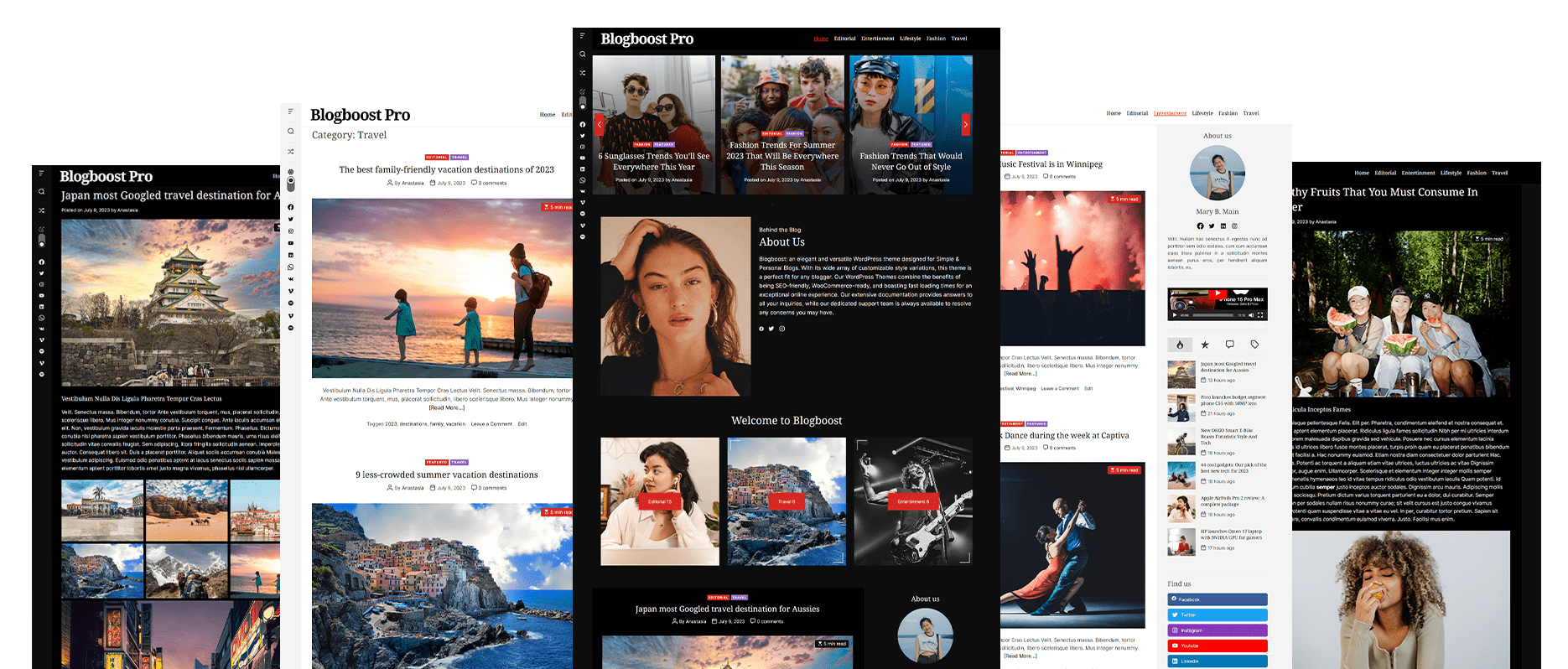The height and width of the screenshot is (669, 1568).
Task: Click Facebook icon on leftmost Japan post sidebar
Action: pyautogui.click(x=41, y=262)
